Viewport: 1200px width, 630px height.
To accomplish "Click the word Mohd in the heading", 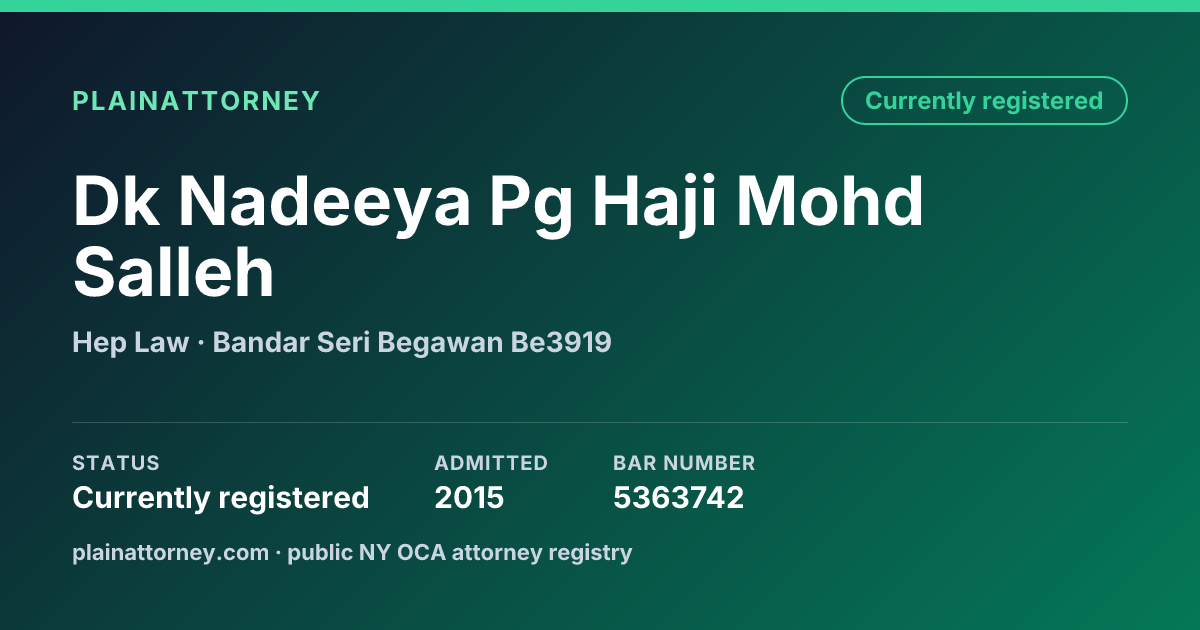I will (830, 200).
